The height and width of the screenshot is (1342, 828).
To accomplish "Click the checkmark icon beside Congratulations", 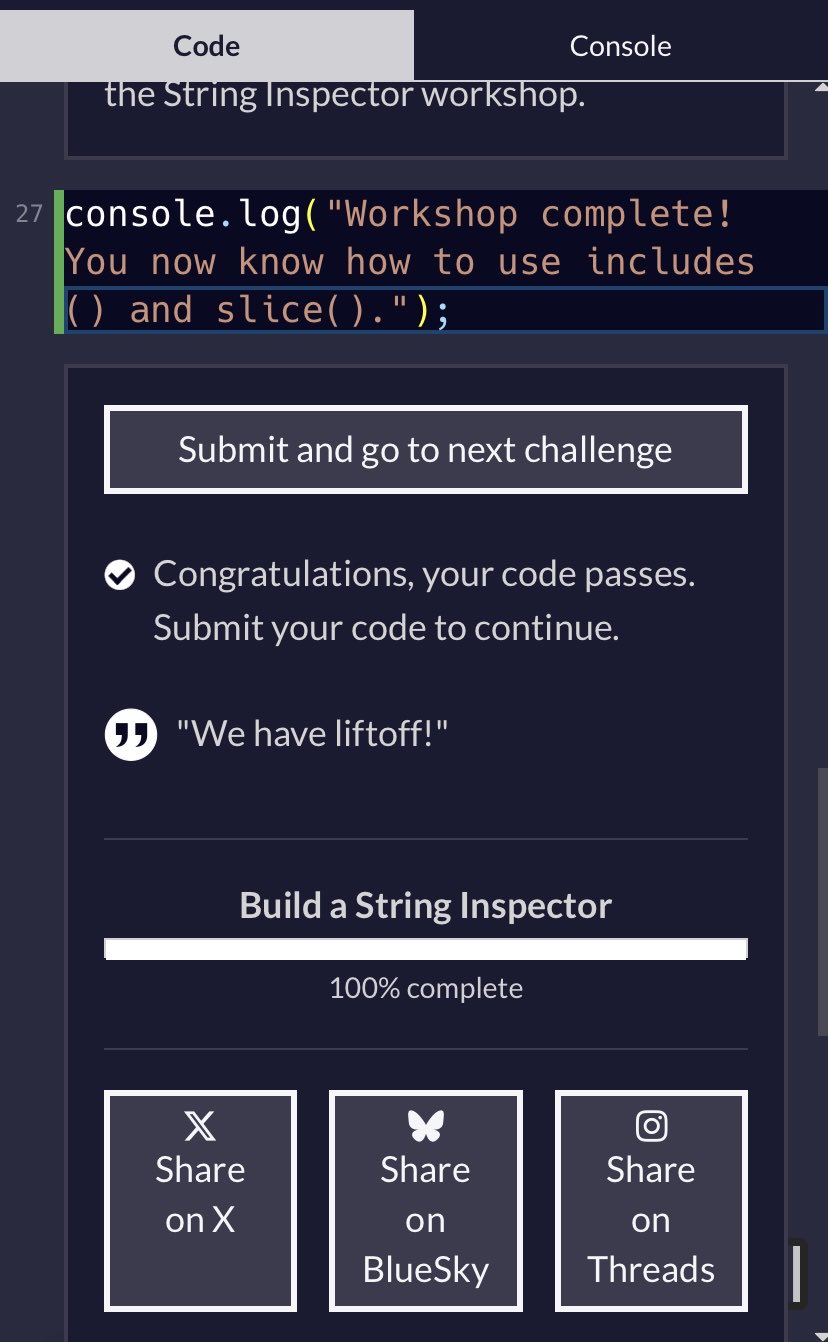I will click(120, 576).
